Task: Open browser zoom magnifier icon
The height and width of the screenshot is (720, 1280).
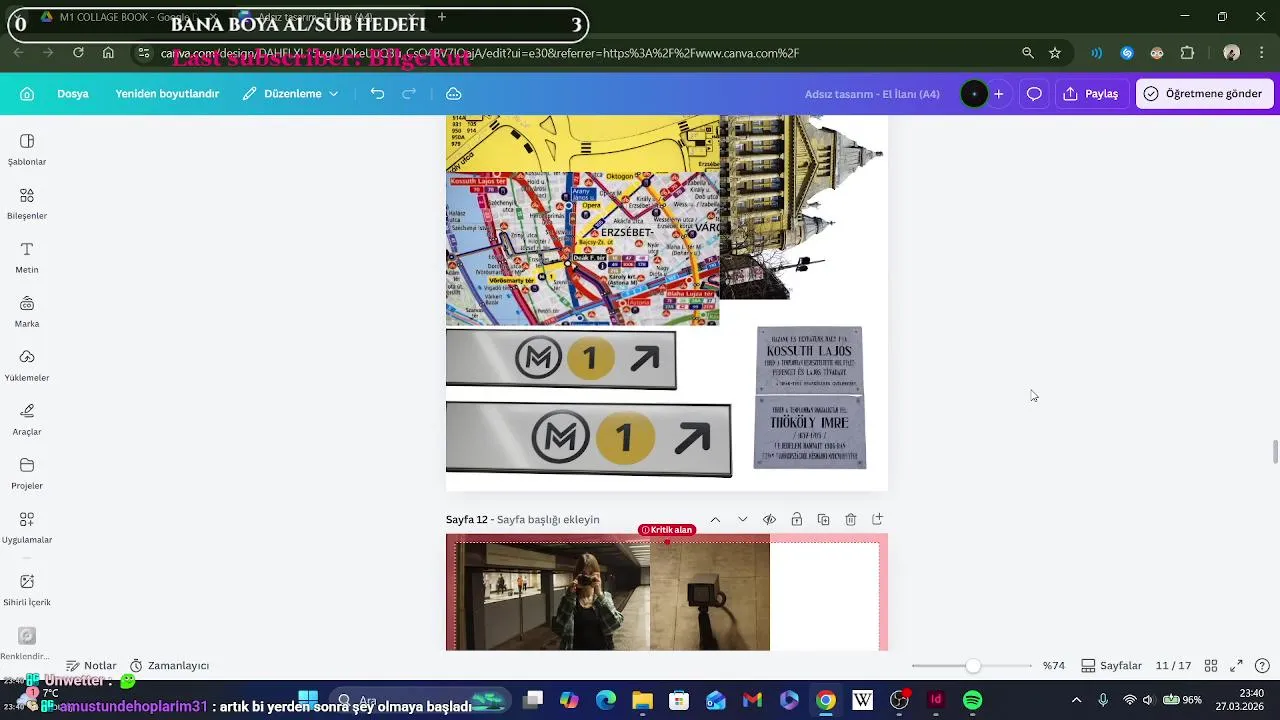Action: click(x=1028, y=53)
